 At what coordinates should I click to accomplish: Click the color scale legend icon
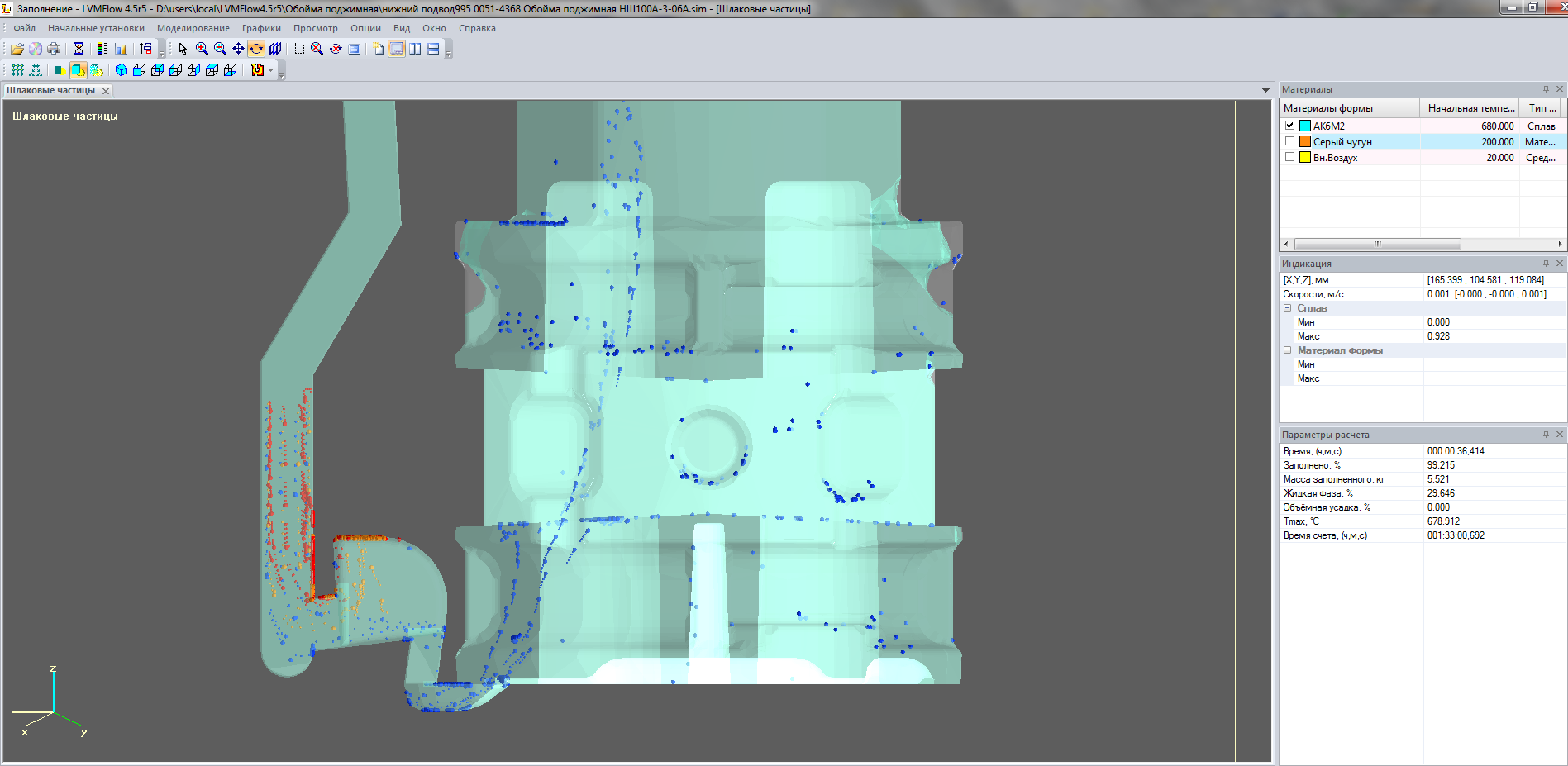tap(102, 49)
